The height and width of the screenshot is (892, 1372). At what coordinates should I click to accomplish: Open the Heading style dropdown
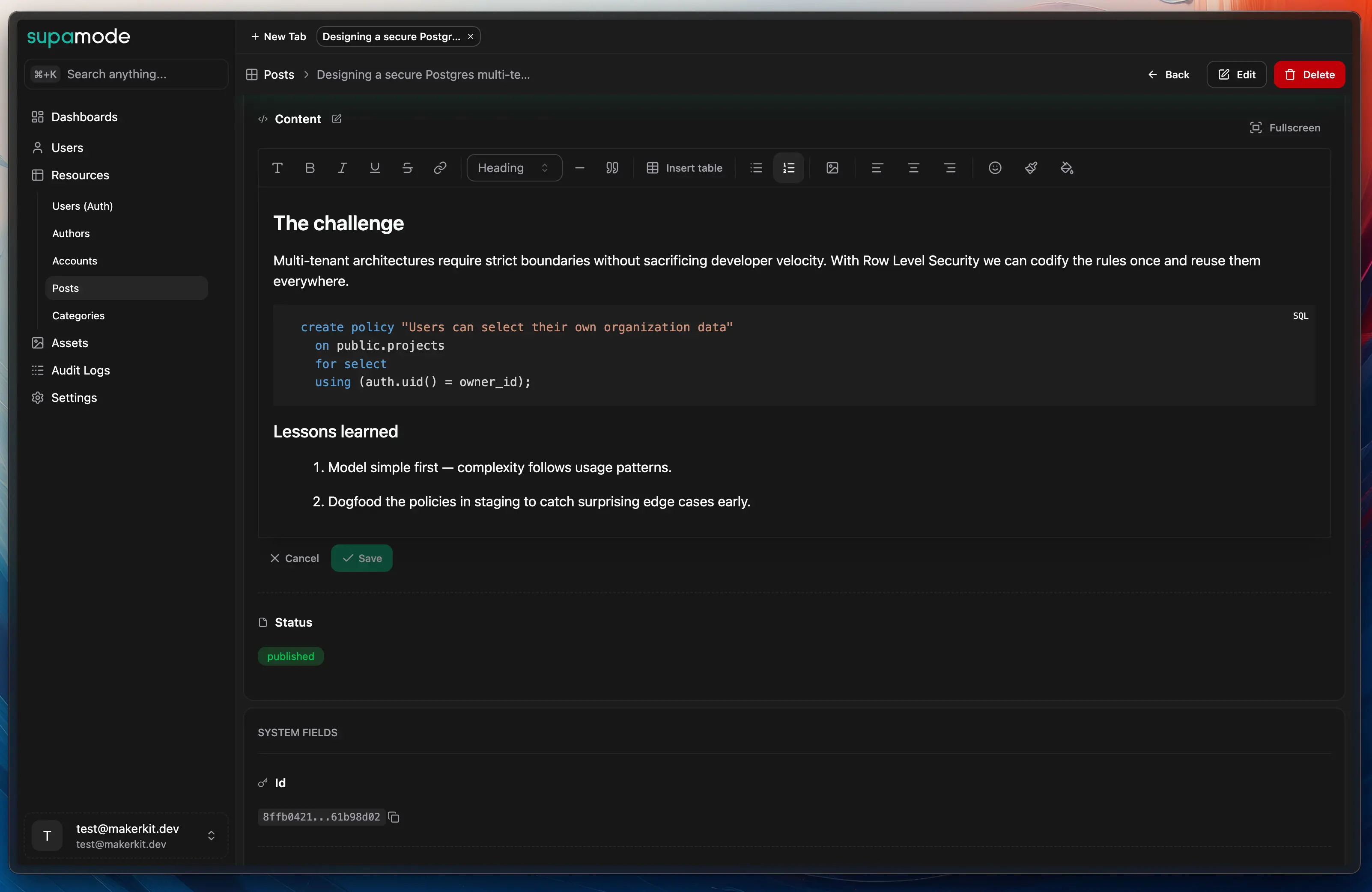tap(513, 168)
